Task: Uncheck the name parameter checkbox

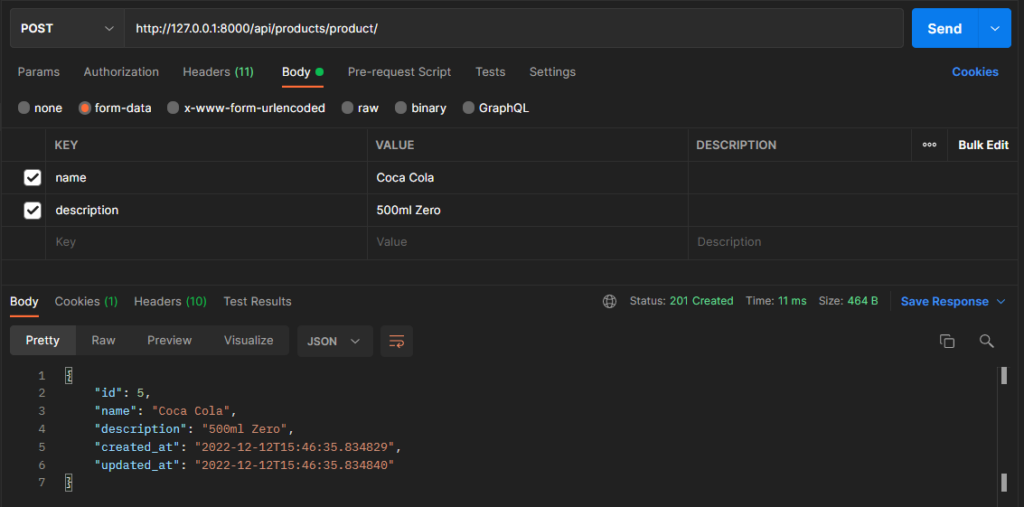Action: point(32,178)
